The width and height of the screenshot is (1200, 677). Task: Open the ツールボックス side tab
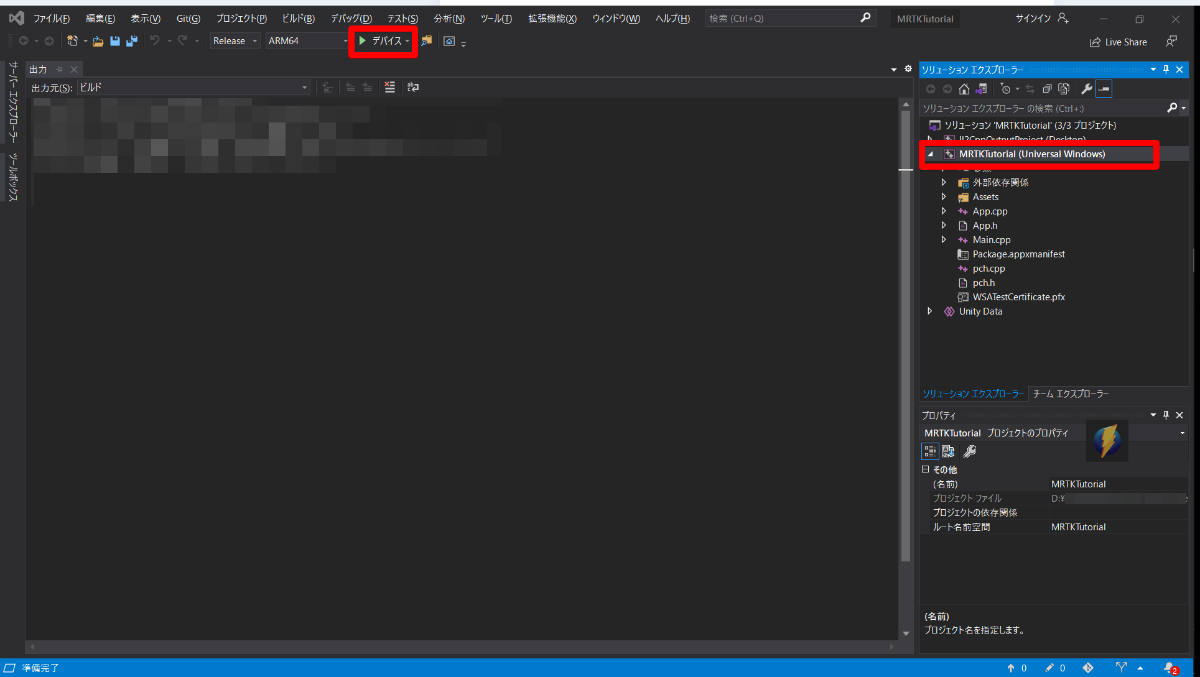point(13,178)
